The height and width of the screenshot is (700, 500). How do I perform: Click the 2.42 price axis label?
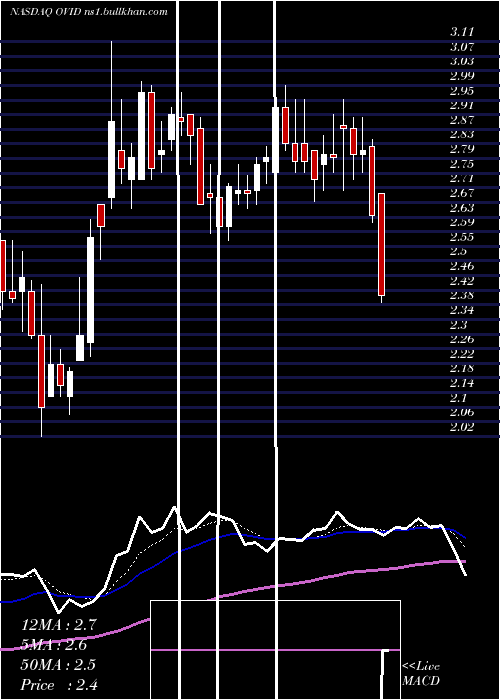[x=462, y=281]
